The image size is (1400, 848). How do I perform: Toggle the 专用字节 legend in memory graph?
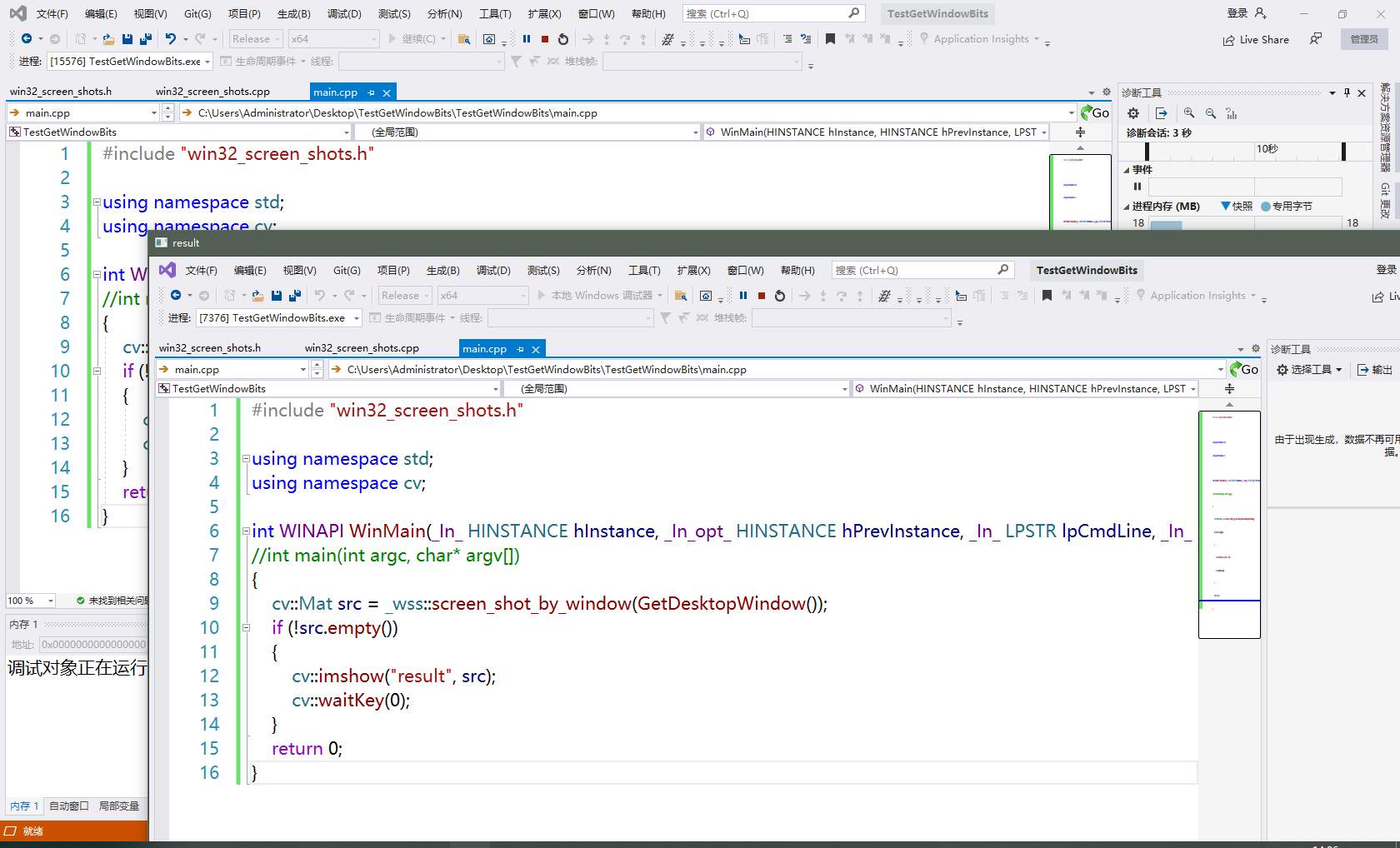[1287, 206]
